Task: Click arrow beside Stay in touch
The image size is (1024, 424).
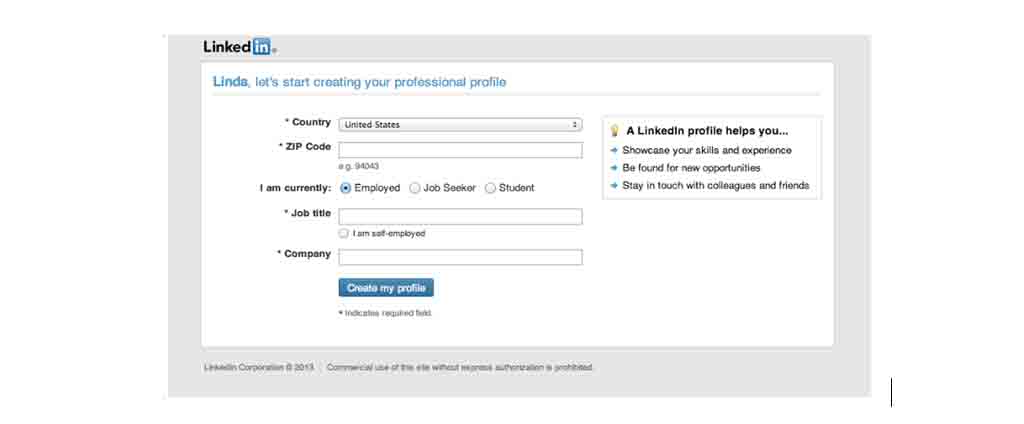Action: click(x=614, y=186)
